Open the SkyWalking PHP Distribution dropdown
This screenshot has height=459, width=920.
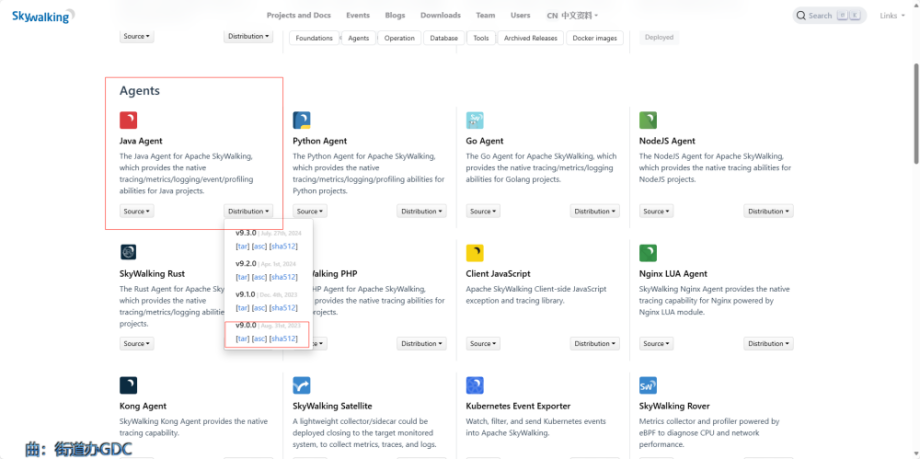(421, 344)
